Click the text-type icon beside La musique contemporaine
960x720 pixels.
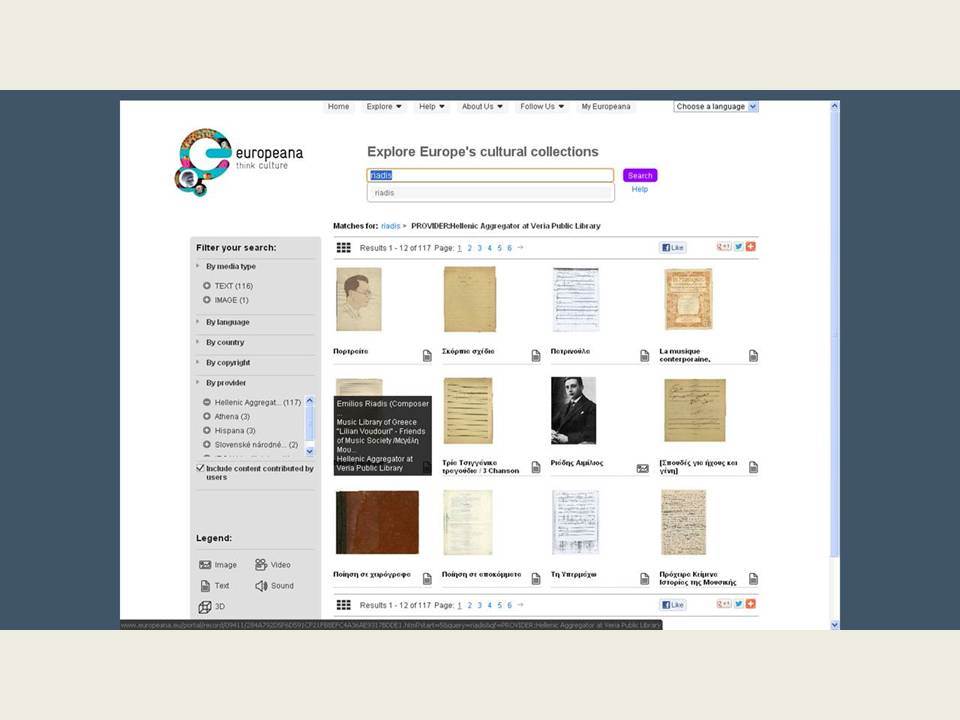coord(753,356)
